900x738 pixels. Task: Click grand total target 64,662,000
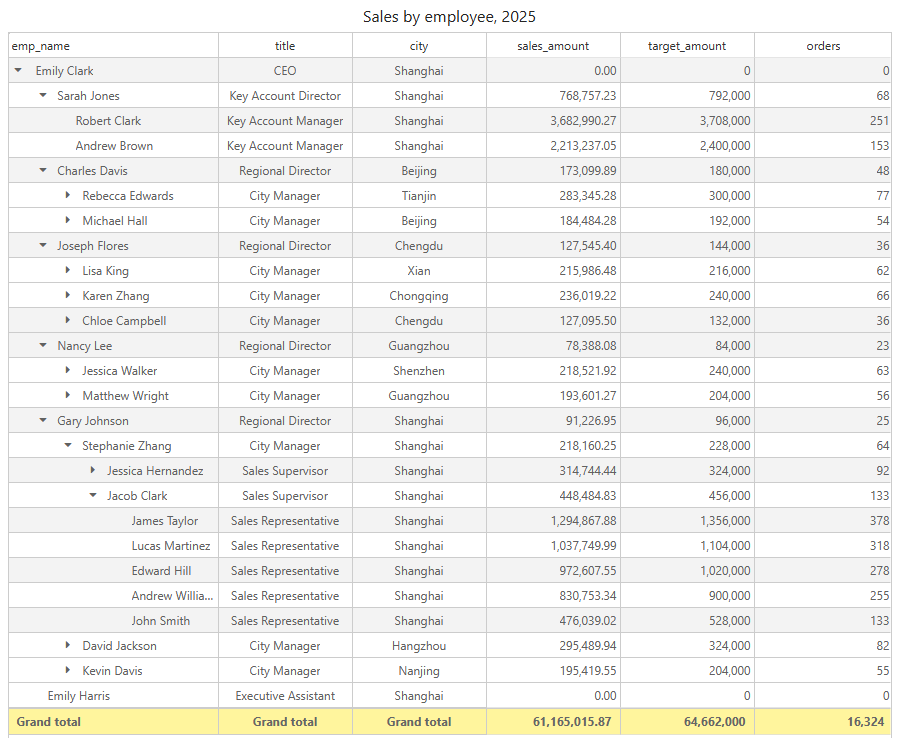715,721
